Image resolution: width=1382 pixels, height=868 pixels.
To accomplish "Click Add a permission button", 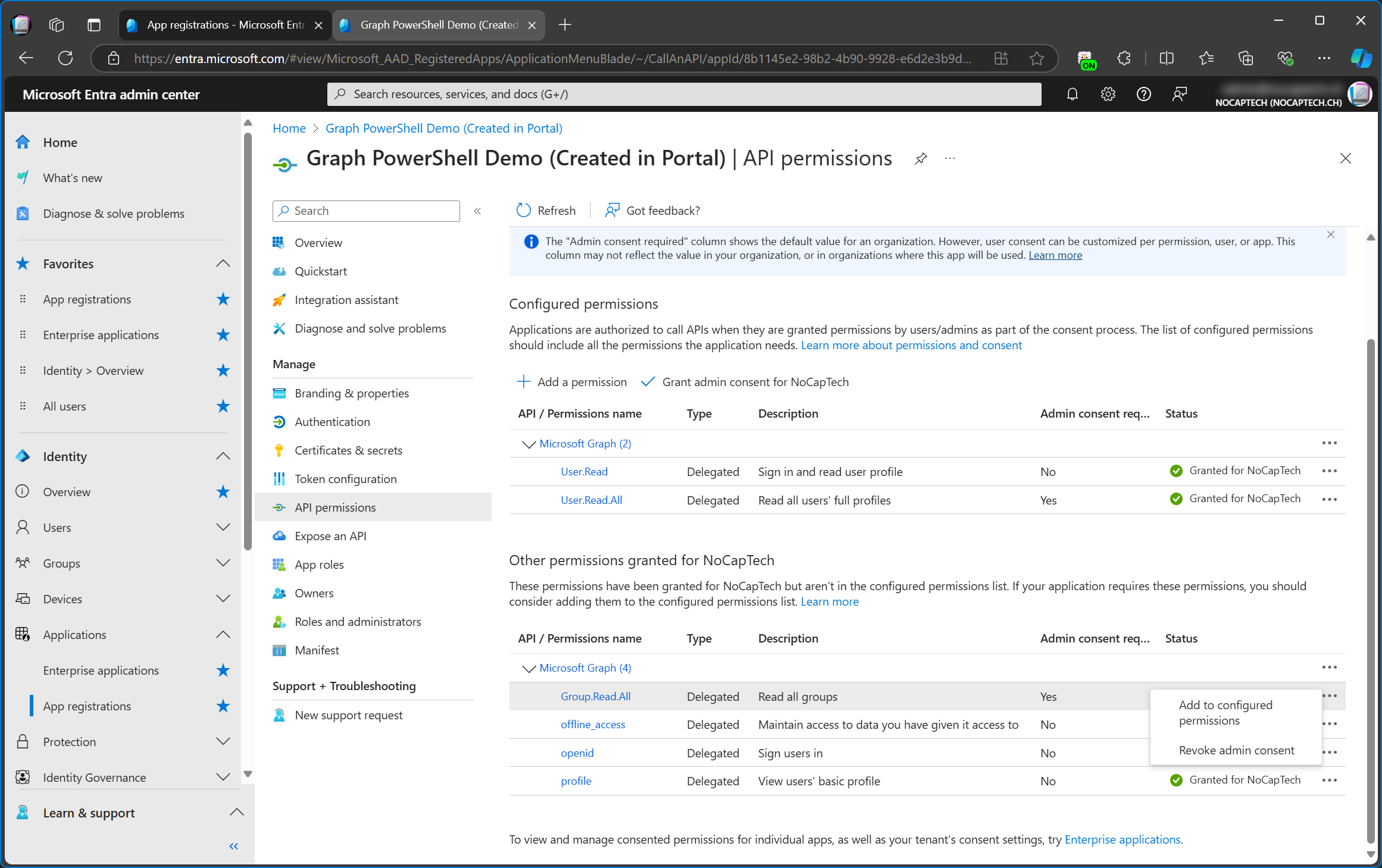I will click(x=572, y=382).
